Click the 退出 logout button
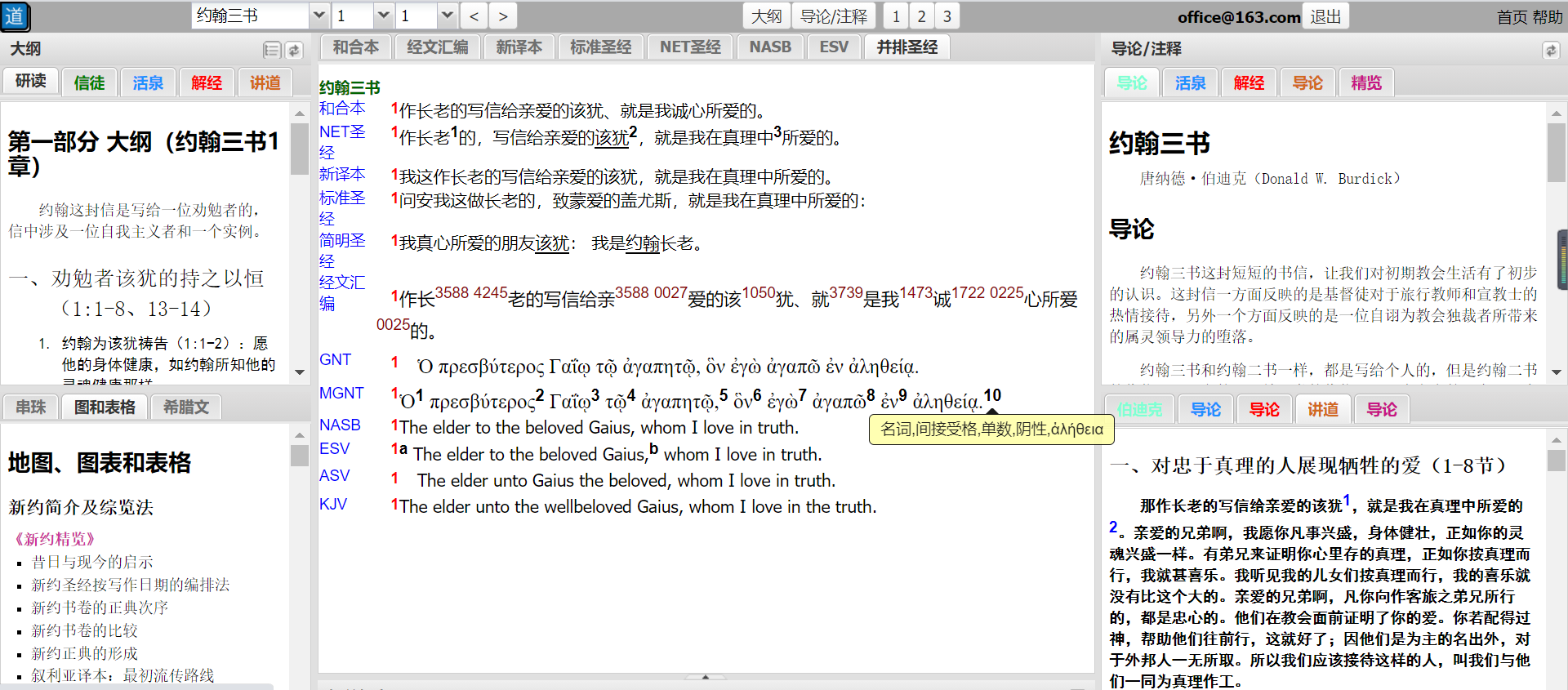Screen dimensions: 1568x690 [x=1325, y=16]
